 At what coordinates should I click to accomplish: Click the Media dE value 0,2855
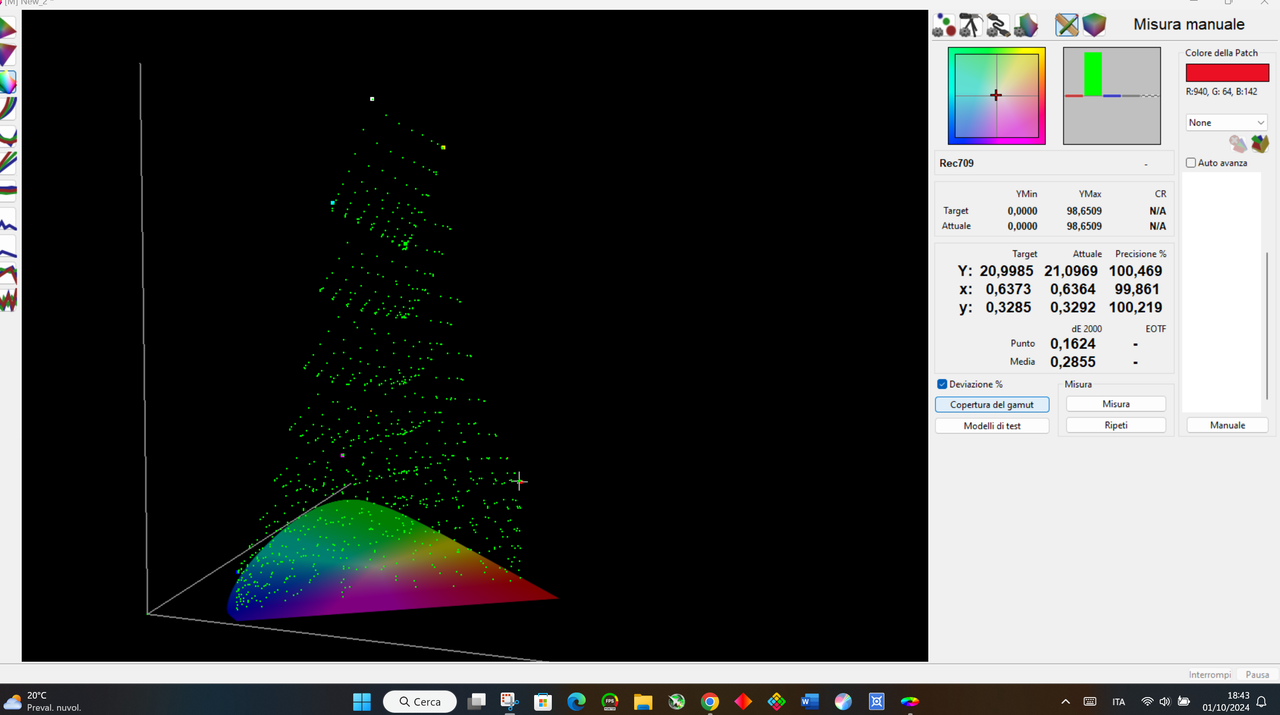pos(1072,362)
